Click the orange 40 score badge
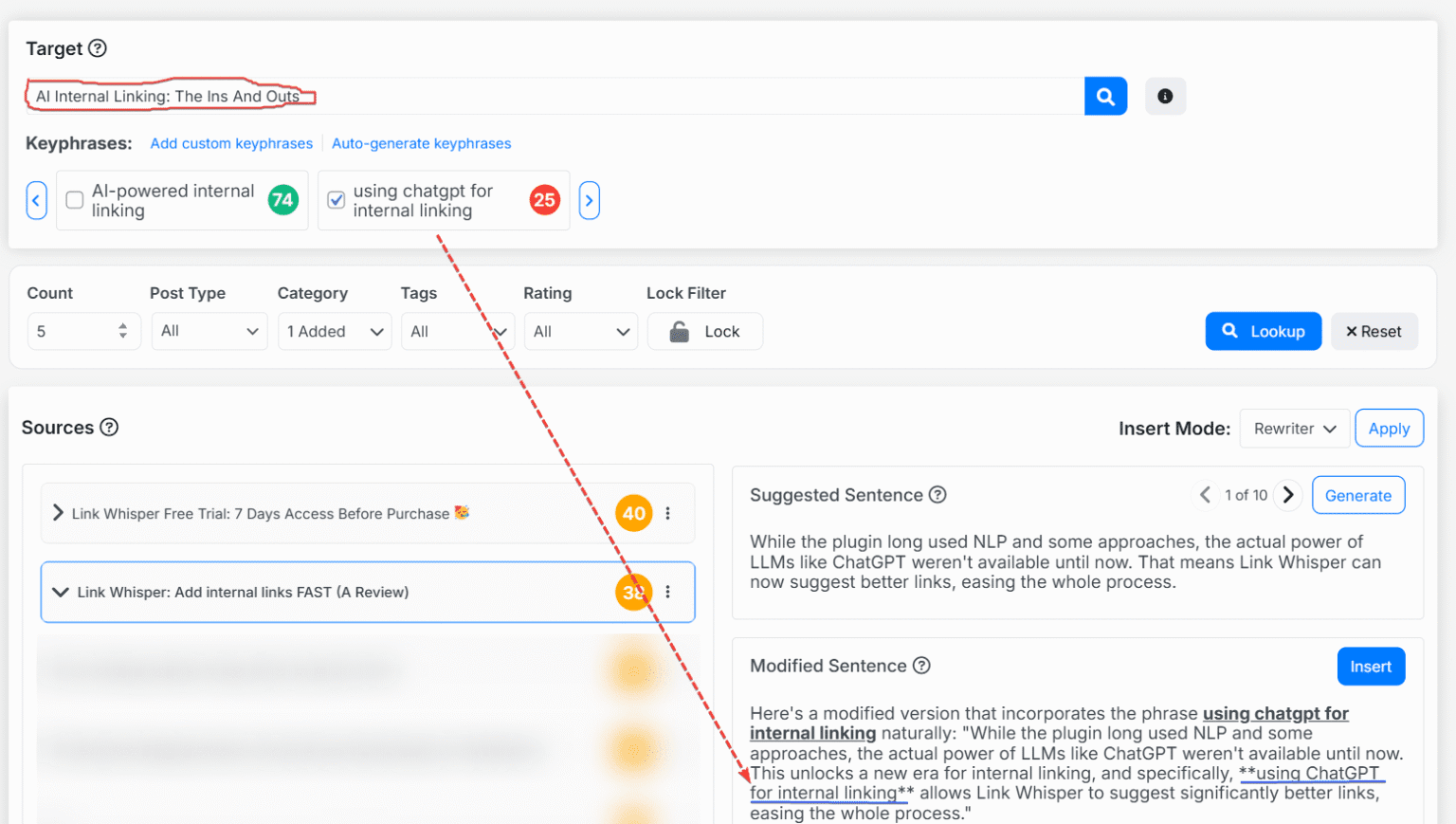 point(633,514)
